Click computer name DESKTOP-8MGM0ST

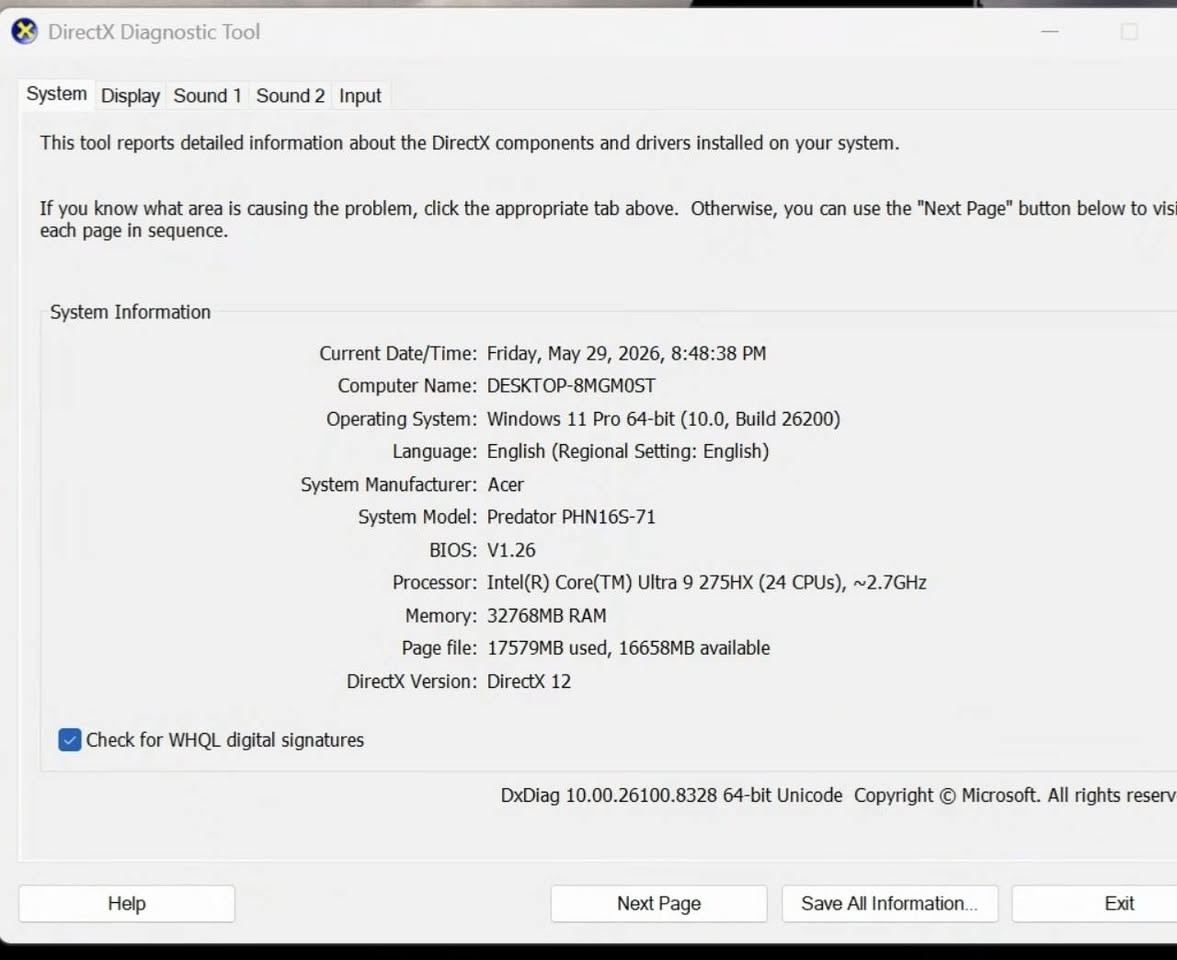click(x=571, y=386)
